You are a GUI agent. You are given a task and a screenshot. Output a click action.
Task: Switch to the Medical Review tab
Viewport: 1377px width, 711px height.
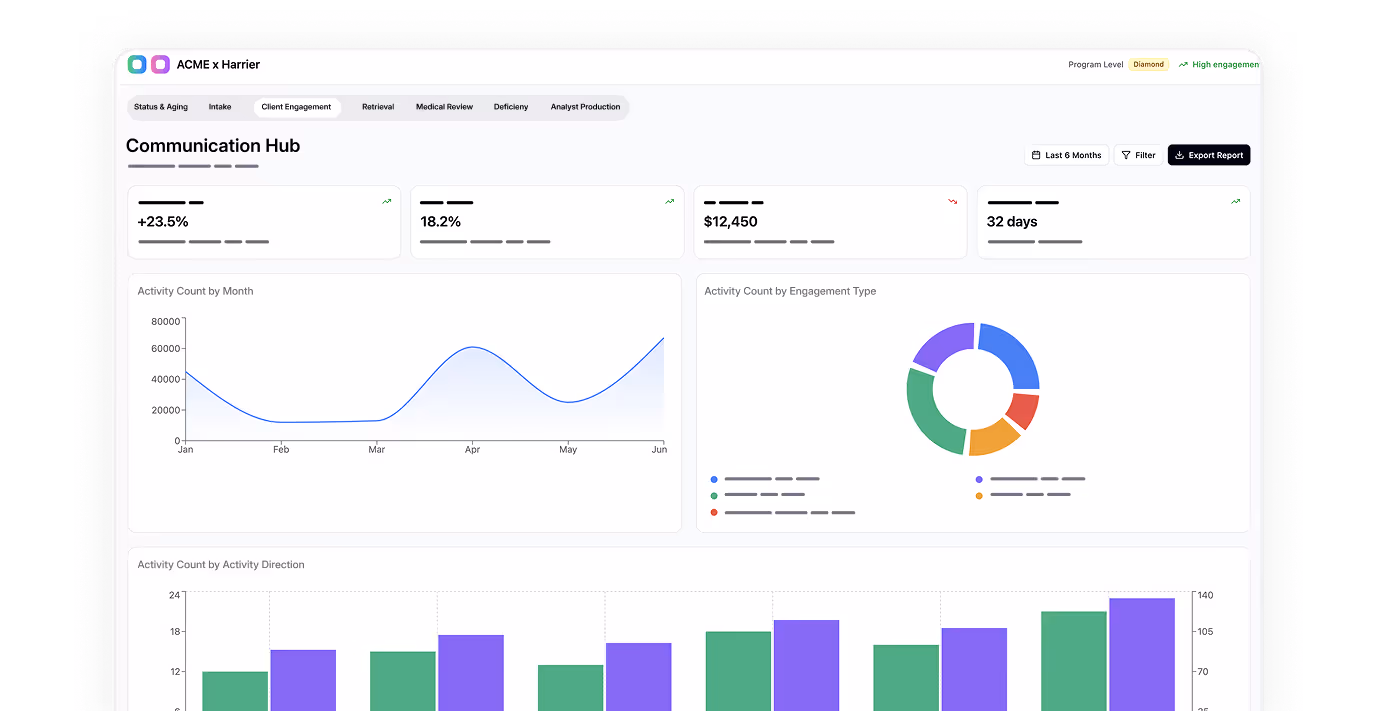(444, 106)
